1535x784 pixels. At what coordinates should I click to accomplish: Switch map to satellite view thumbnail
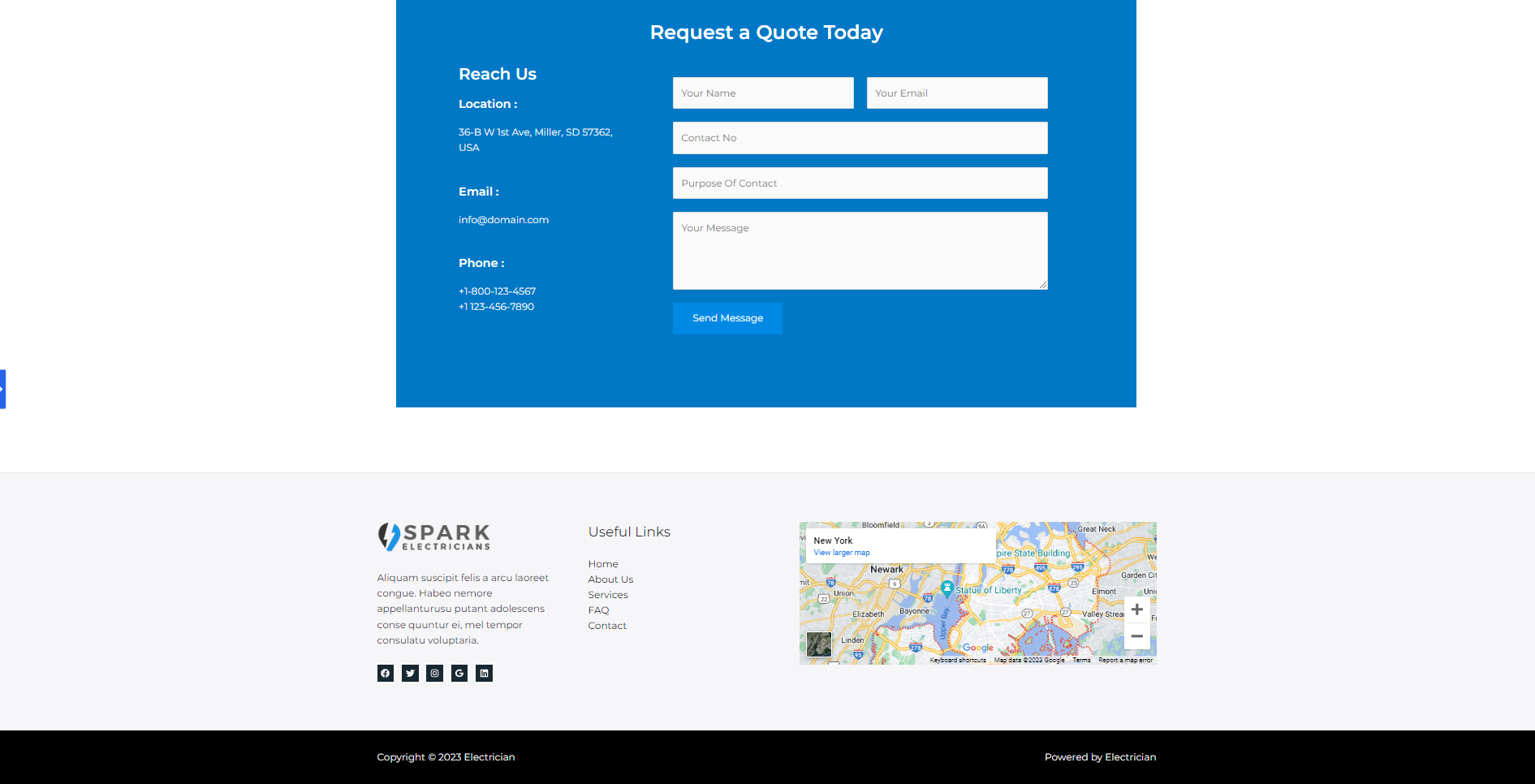(x=819, y=644)
